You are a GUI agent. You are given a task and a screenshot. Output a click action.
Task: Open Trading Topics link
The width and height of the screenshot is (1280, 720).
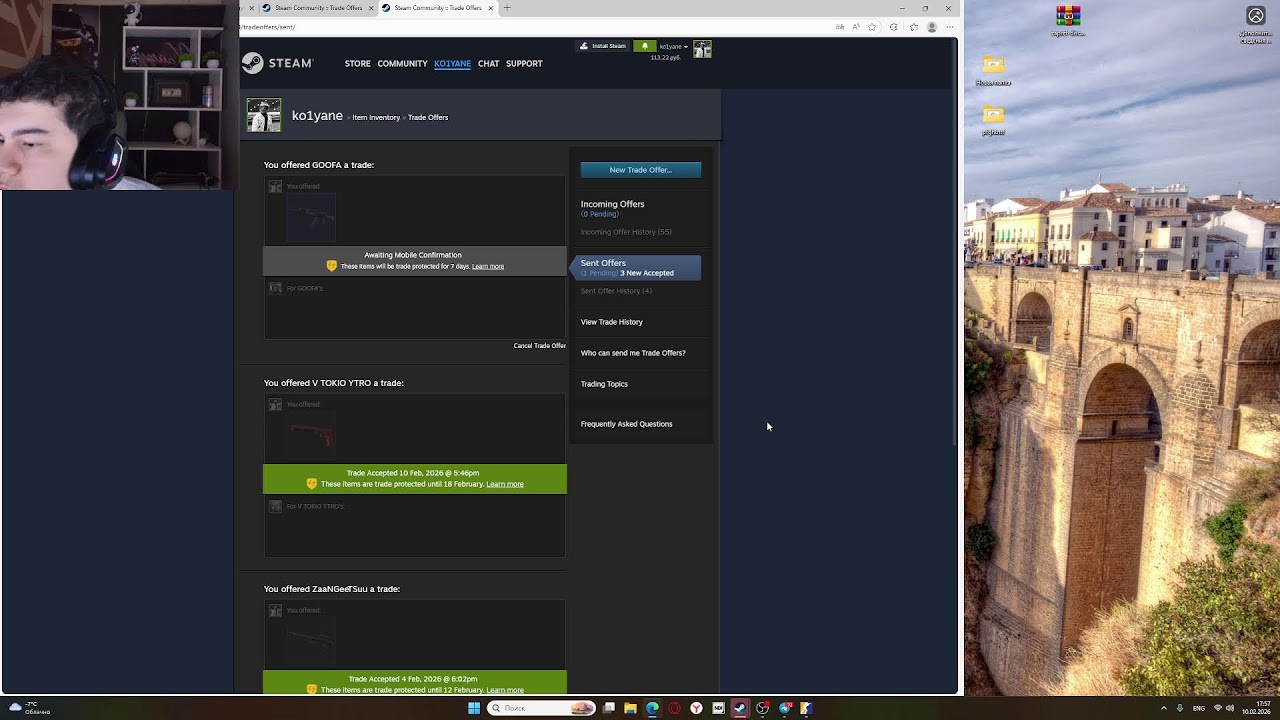pyautogui.click(x=604, y=384)
